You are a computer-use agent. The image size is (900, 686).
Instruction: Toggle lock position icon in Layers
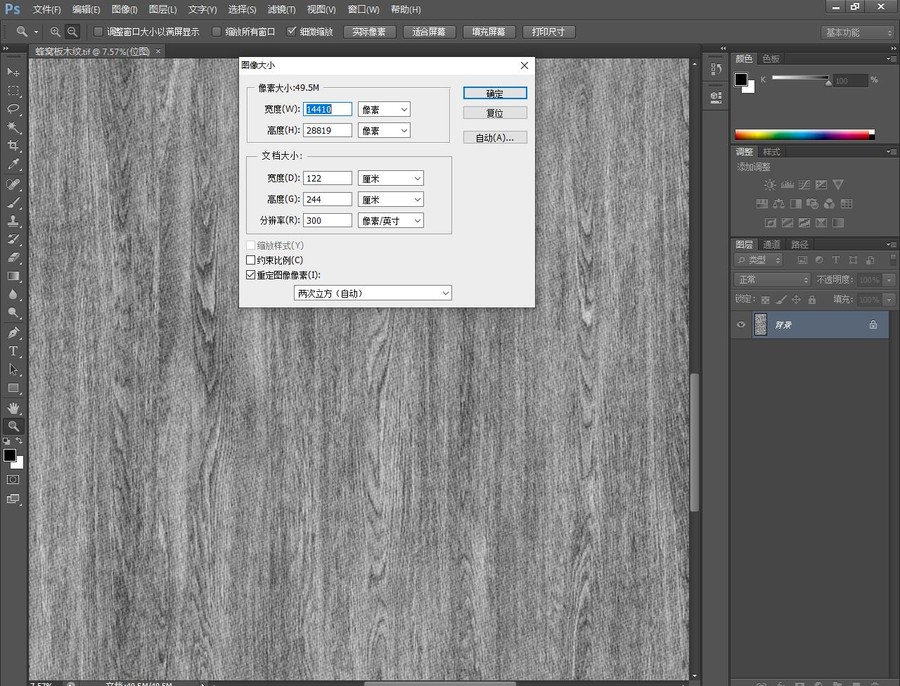[796, 299]
